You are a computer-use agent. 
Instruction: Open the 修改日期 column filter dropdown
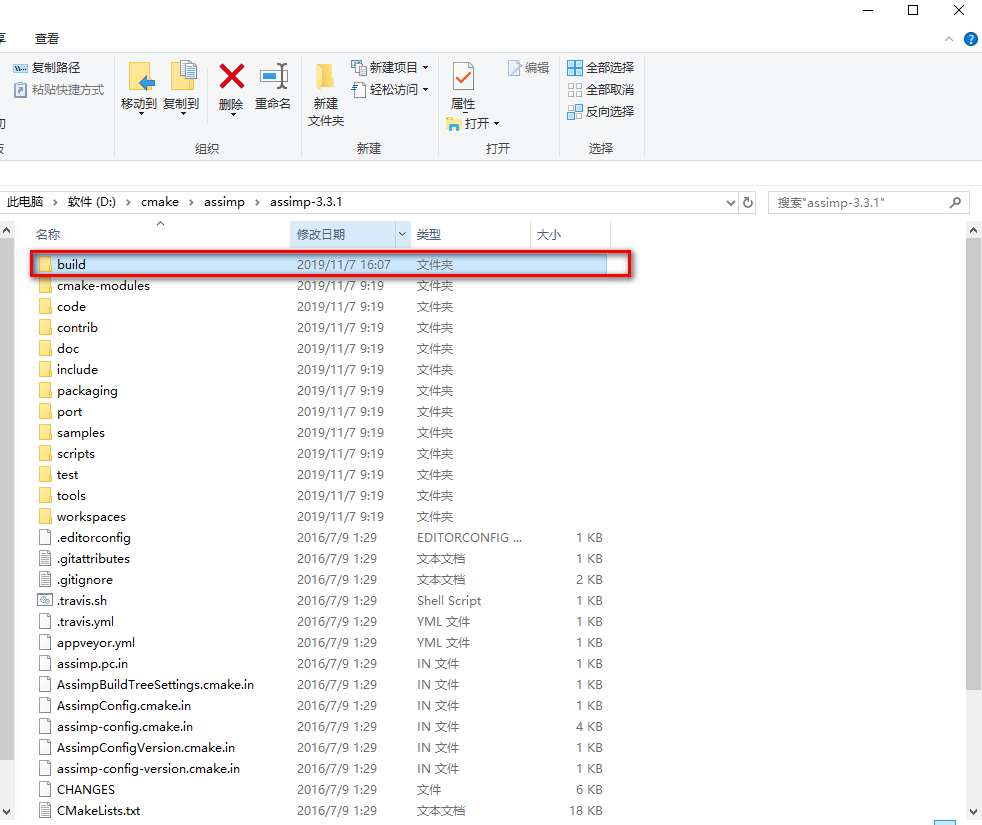point(402,234)
